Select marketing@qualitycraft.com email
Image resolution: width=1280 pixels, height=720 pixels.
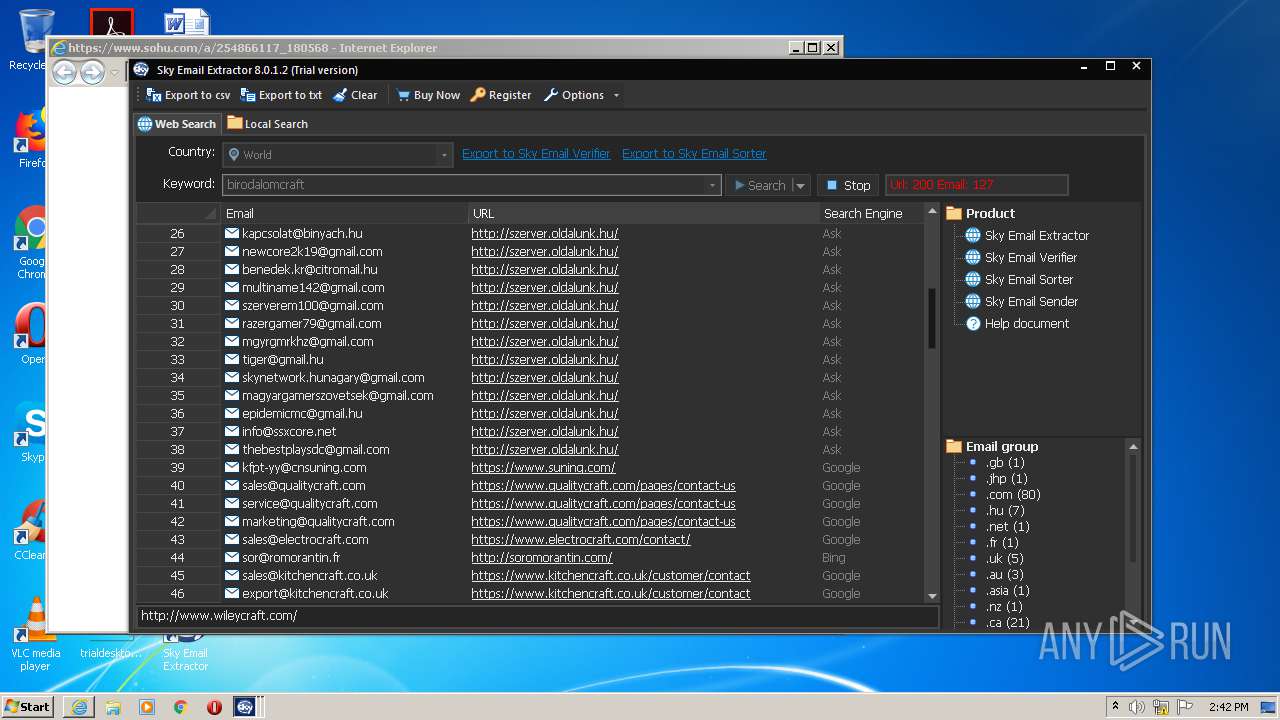pyautogui.click(x=318, y=522)
